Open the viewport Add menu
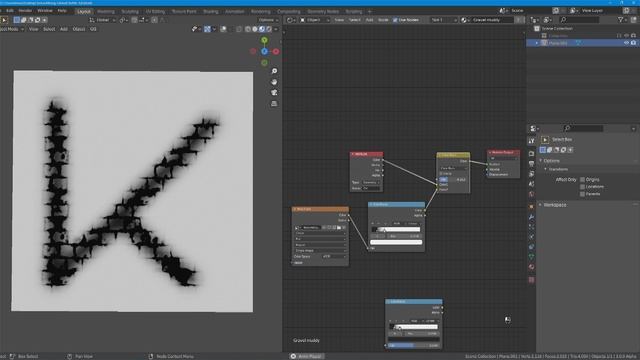This screenshot has height=360, width=640. 64,29
